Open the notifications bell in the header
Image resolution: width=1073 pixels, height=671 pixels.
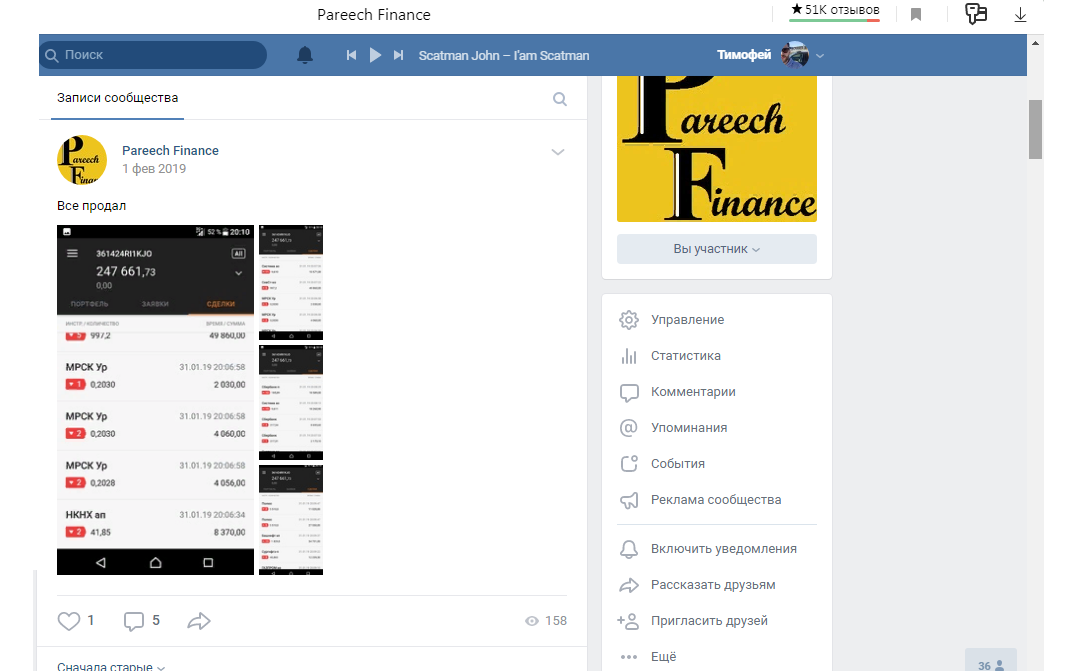coord(305,55)
